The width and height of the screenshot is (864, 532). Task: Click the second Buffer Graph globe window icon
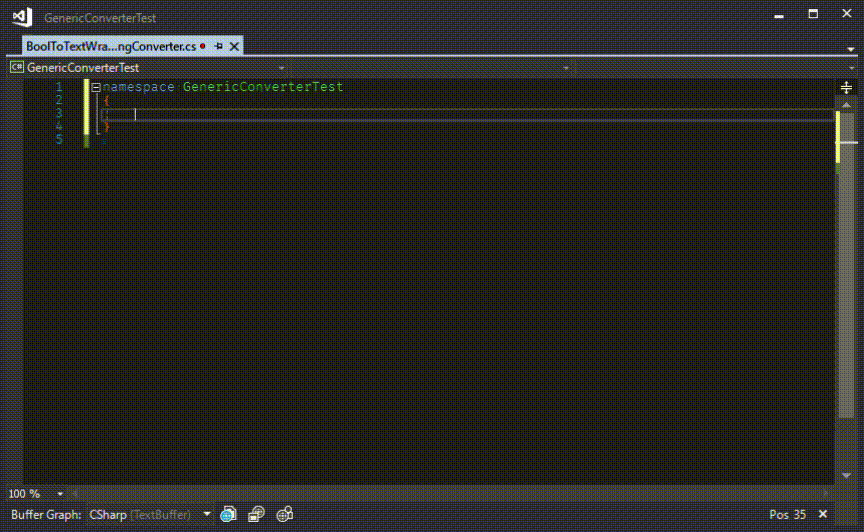pos(256,514)
